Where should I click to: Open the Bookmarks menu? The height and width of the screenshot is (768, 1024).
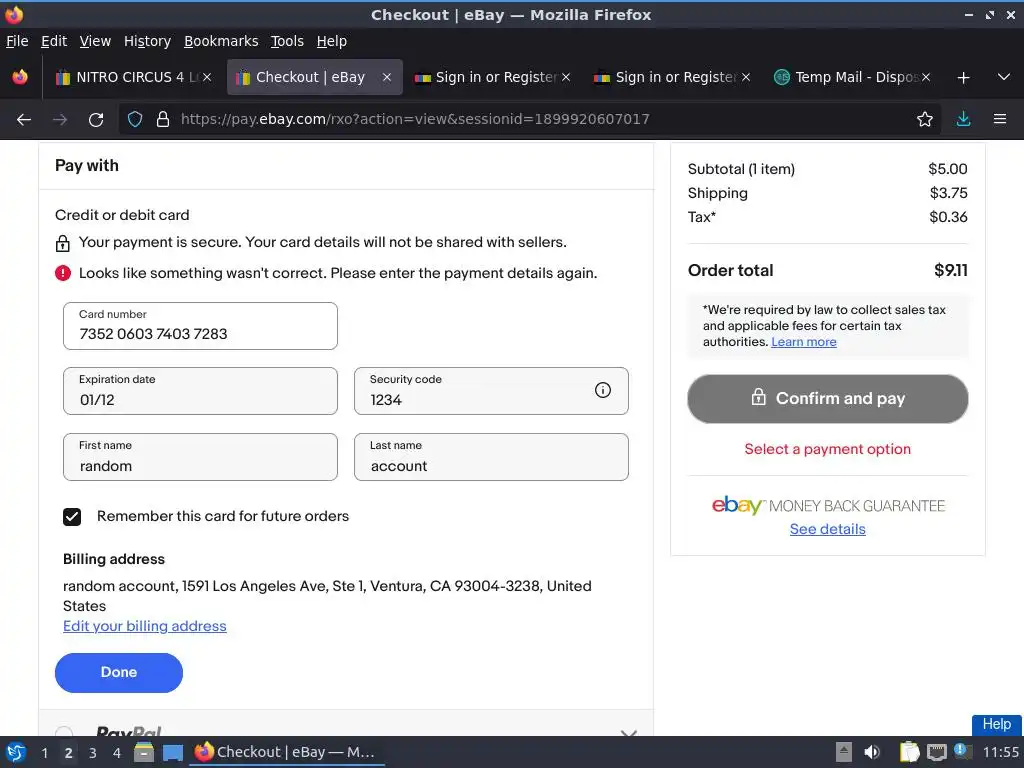click(x=221, y=41)
